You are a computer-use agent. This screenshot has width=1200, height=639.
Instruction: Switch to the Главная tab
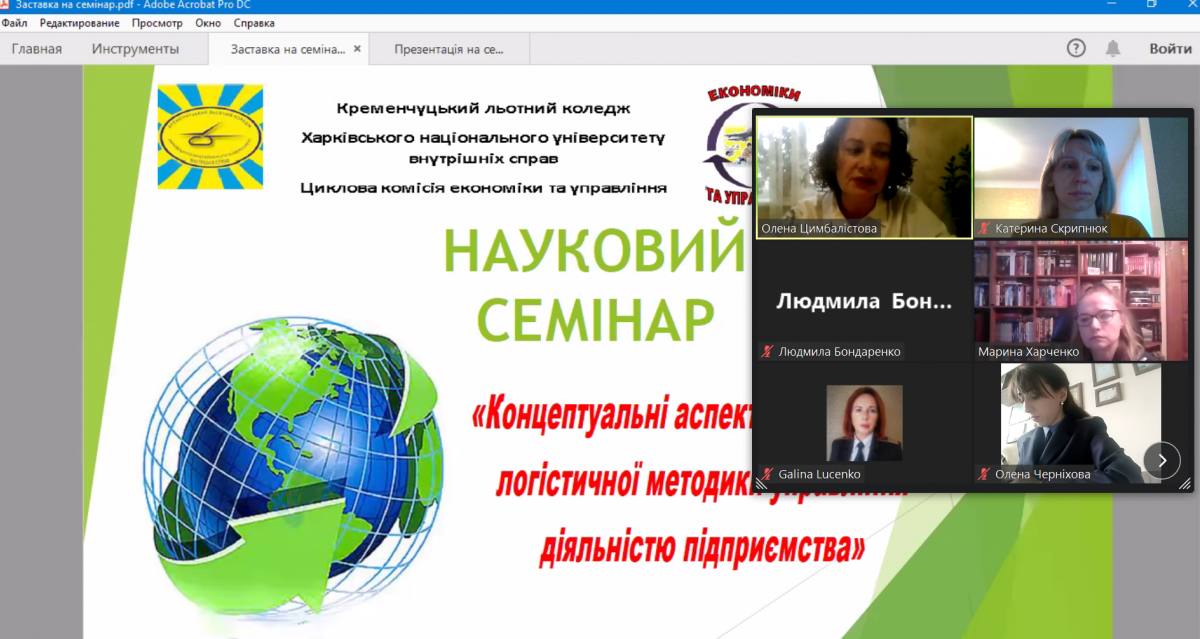point(37,48)
